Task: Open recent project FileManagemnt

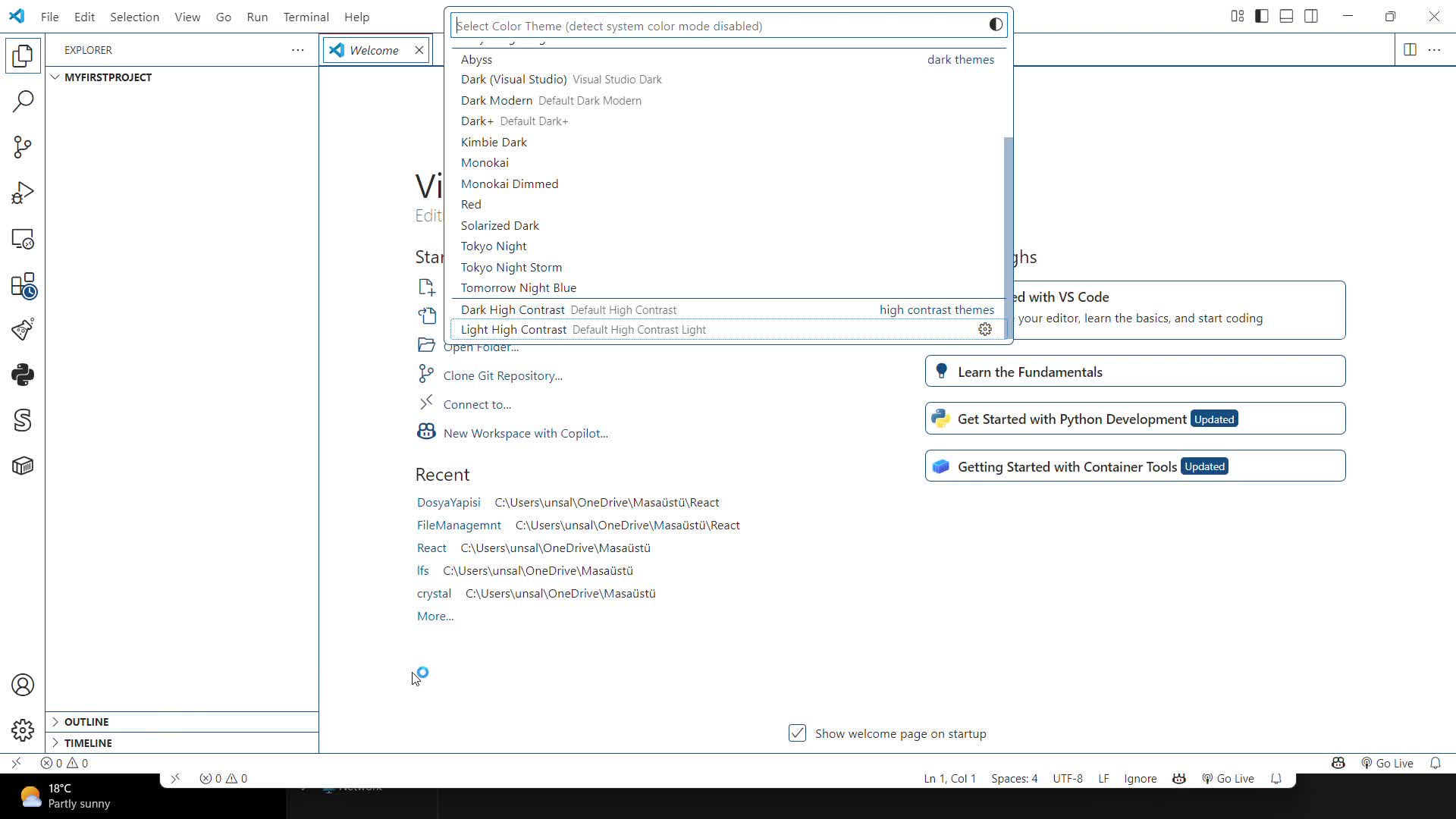Action: (459, 525)
